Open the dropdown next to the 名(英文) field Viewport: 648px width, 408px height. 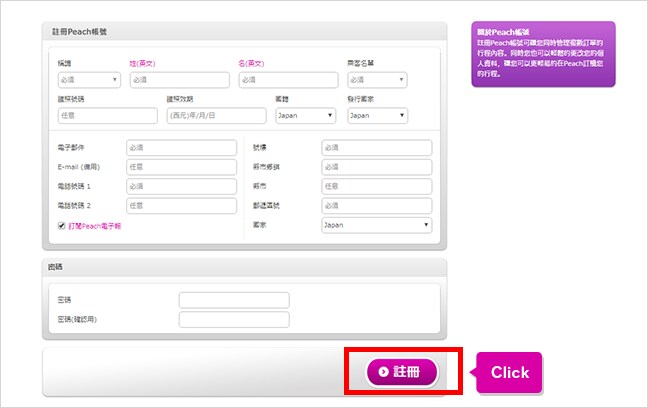377,80
